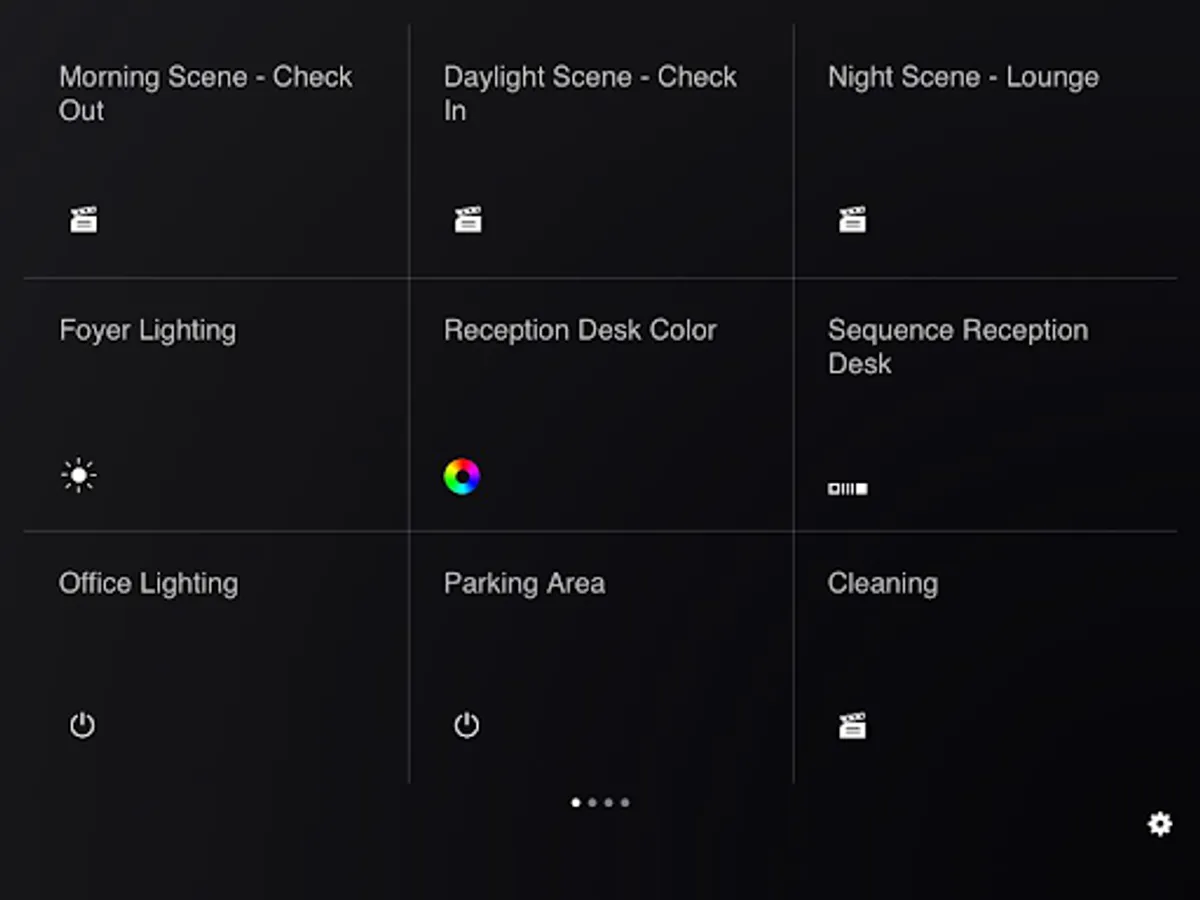Switch to the fourth page dot
Image resolution: width=1200 pixels, height=900 pixels.
pos(625,802)
